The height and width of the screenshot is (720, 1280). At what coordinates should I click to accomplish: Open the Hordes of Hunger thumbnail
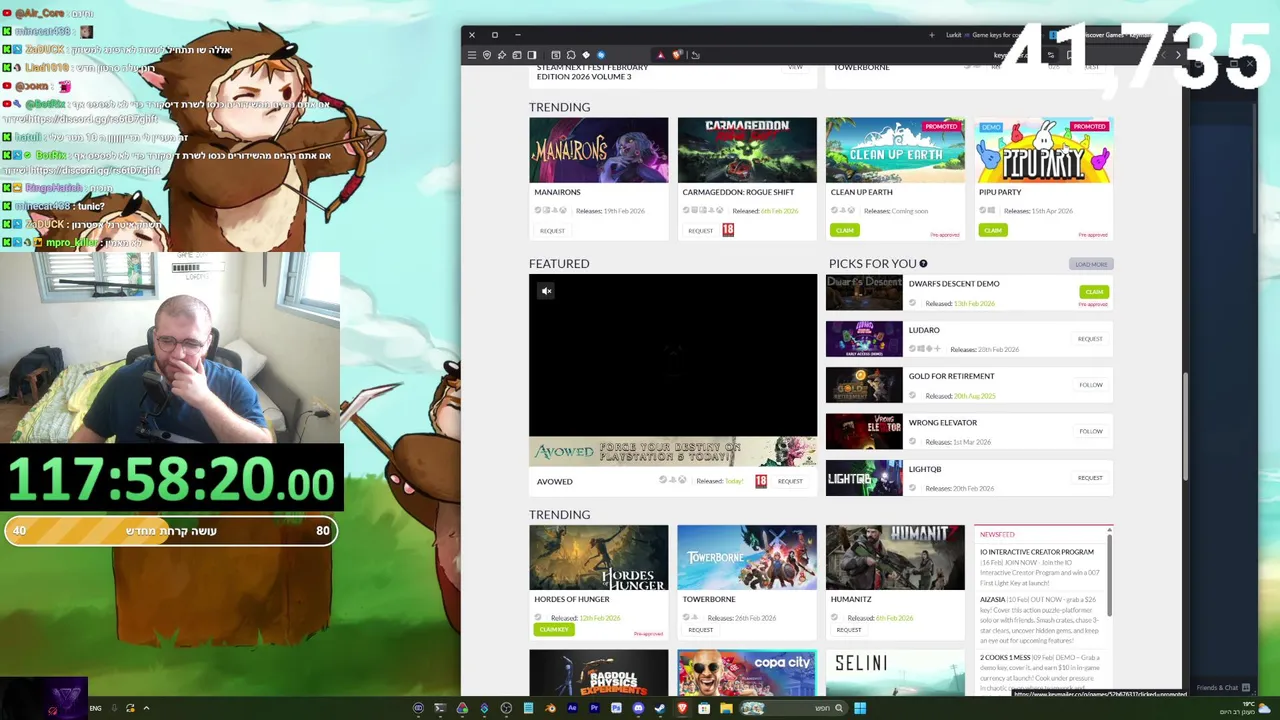tap(598, 557)
